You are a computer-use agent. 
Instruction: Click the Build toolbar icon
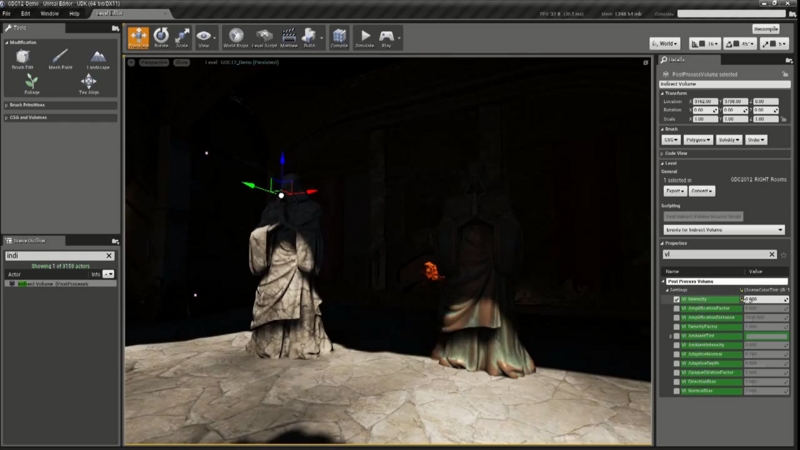(309, 38)
